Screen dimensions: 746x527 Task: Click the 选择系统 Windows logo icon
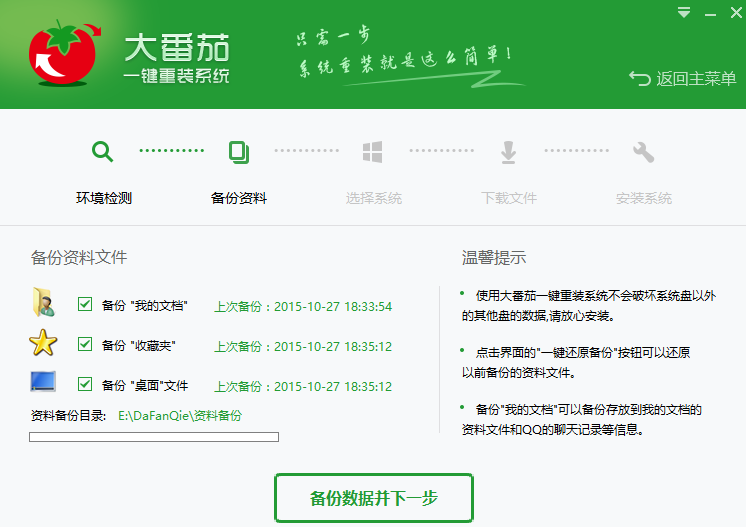[x=373, y=152]
